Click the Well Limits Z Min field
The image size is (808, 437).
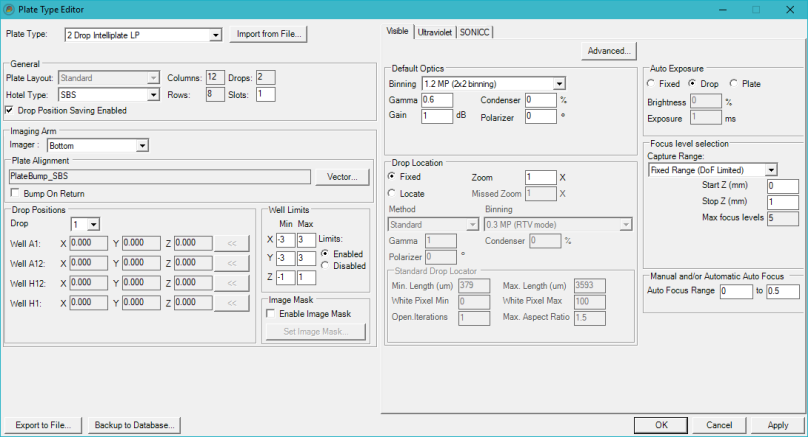click(x=285, y=277)
